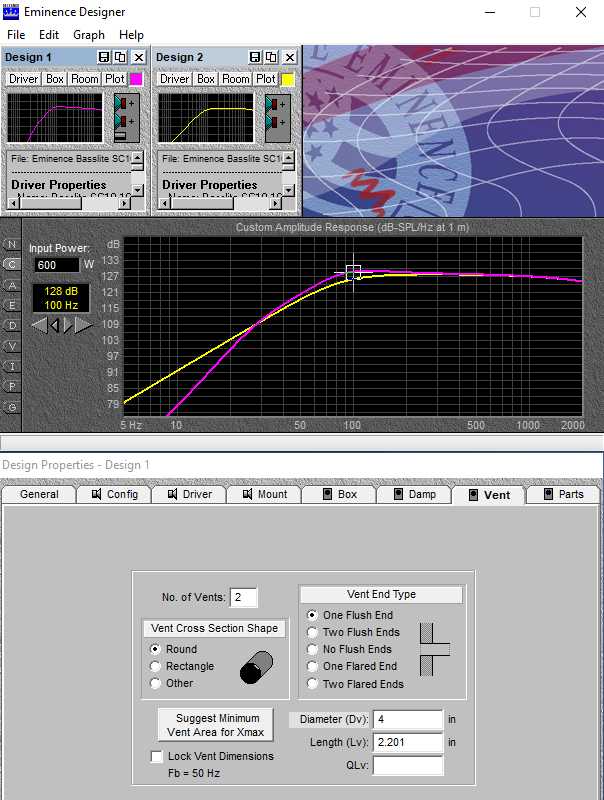Switch to the General tab
604x800 pixels.
point(39,494)
